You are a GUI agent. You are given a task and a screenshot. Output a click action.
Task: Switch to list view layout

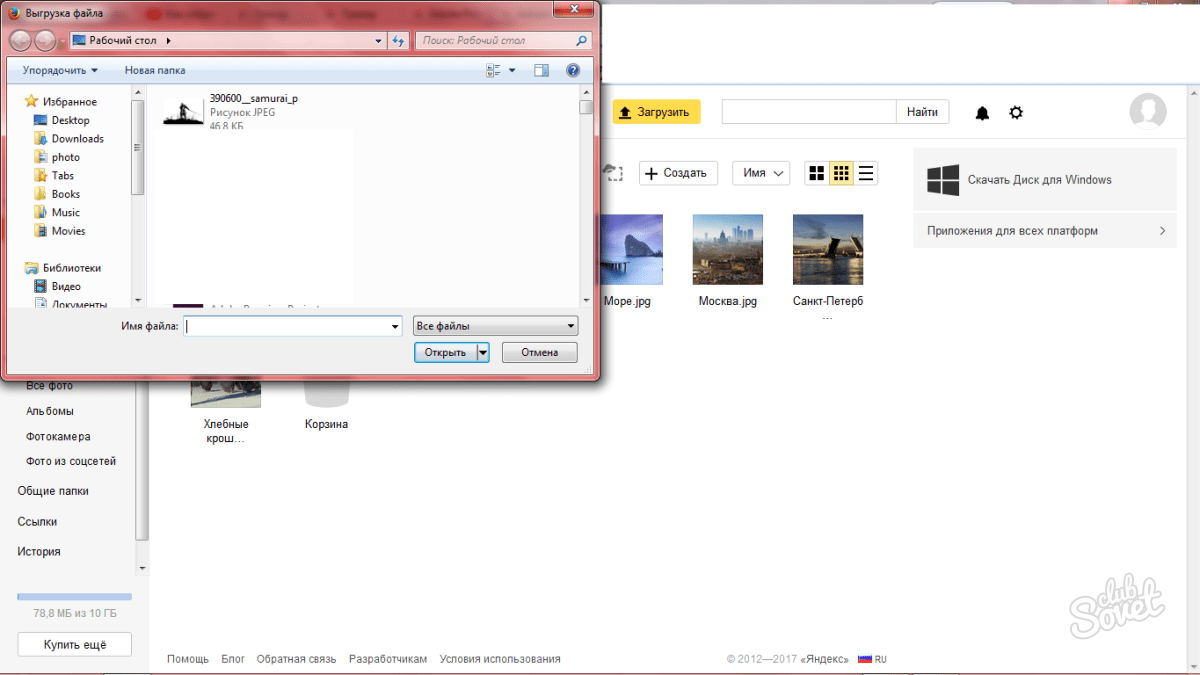[866, 173]
